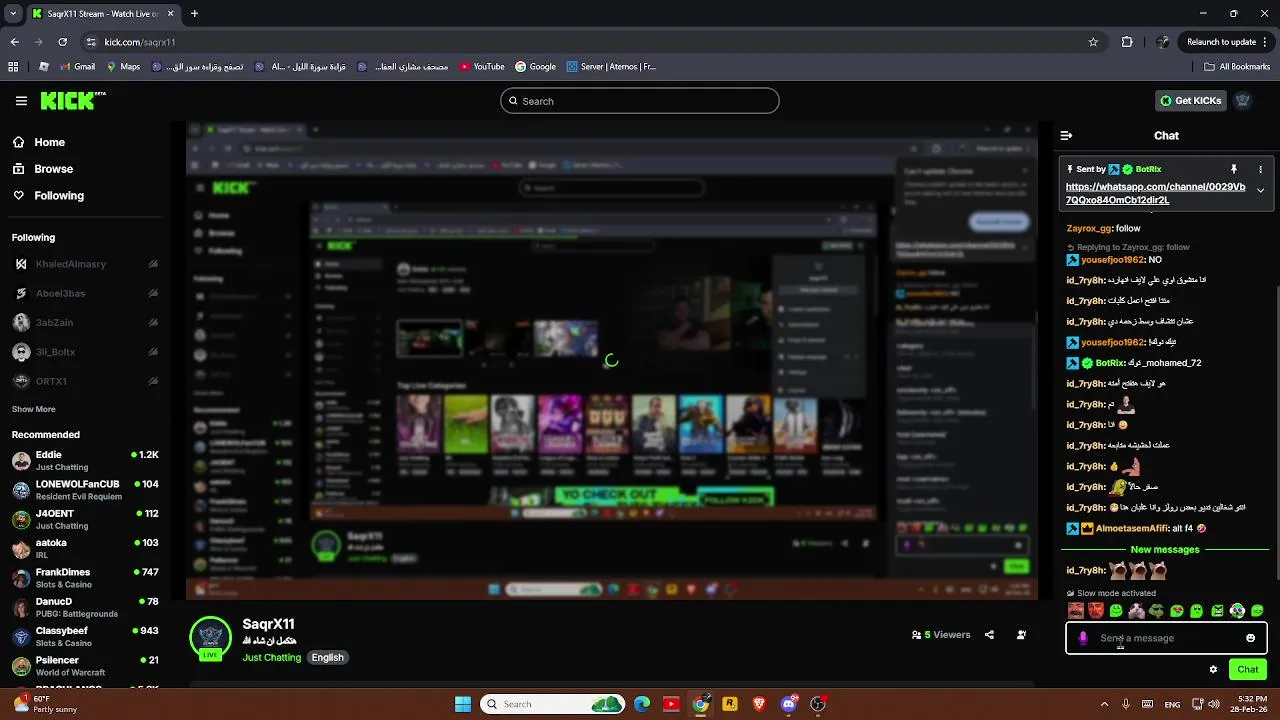Select followed channel KhaledAlmasry
This screenshot has width=1280, height=720.
coord(86,264)
